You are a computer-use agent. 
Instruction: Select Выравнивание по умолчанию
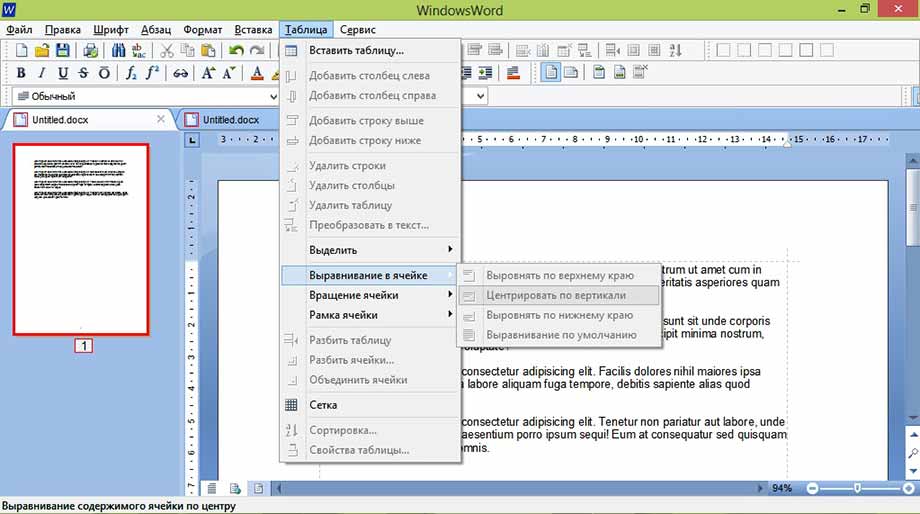click(x=559, y=334)
